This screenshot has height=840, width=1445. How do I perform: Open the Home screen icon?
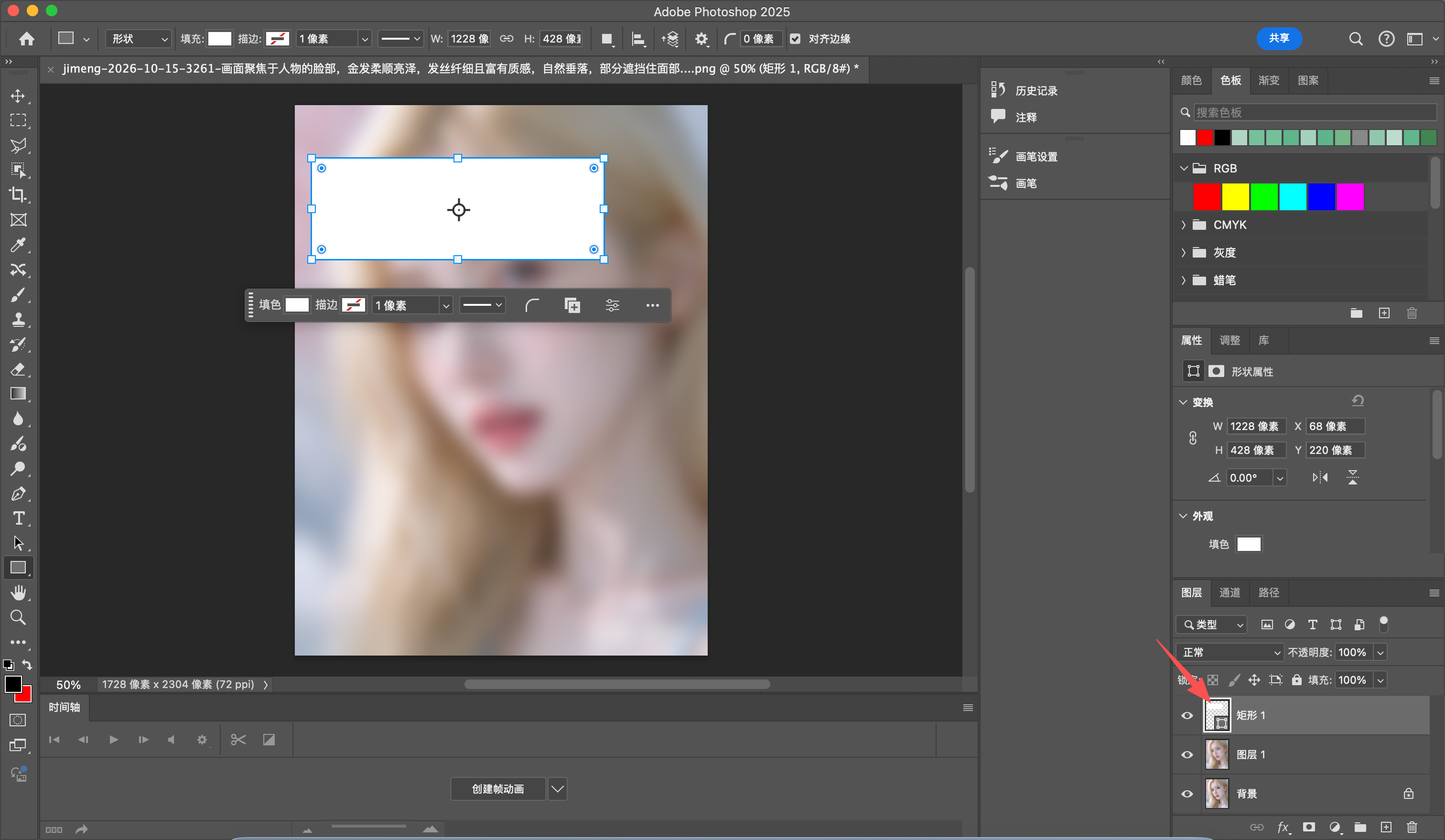(x=26, y=38)
